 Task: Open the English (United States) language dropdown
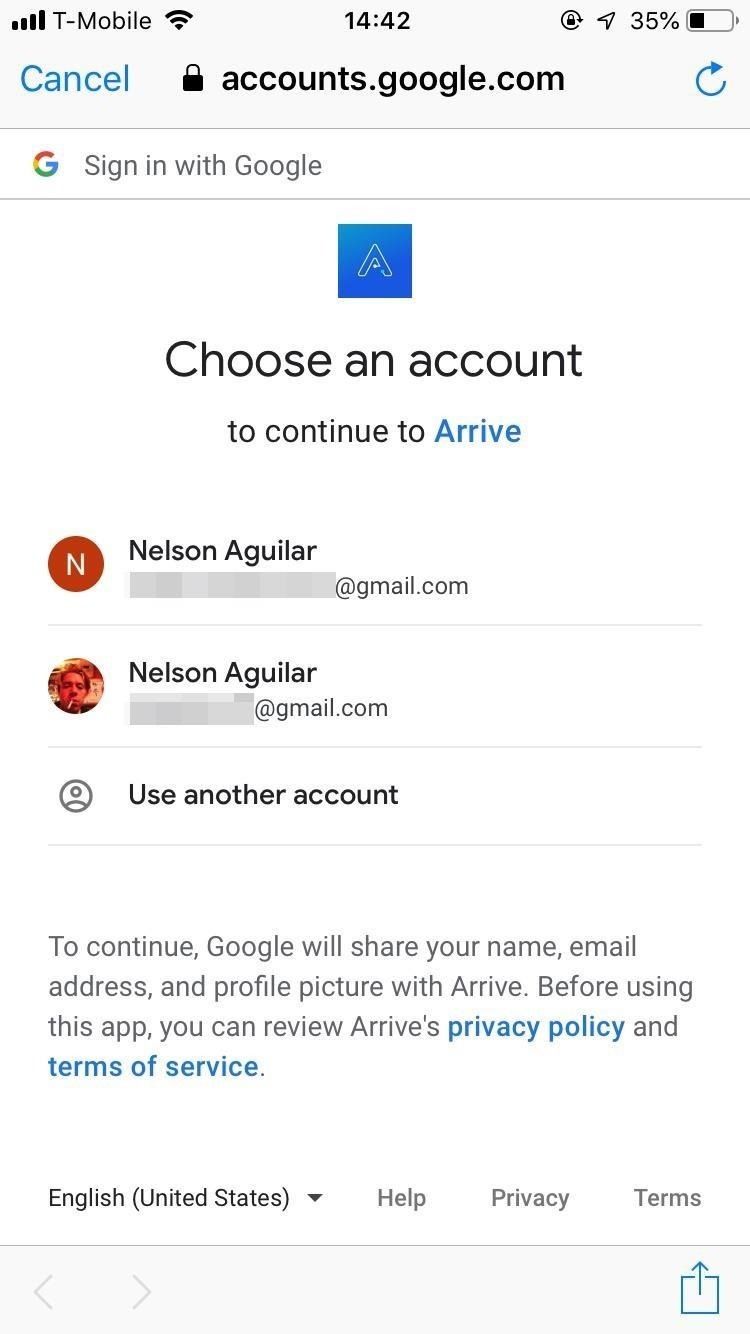pyautogui.click(x=186, y=1198)
